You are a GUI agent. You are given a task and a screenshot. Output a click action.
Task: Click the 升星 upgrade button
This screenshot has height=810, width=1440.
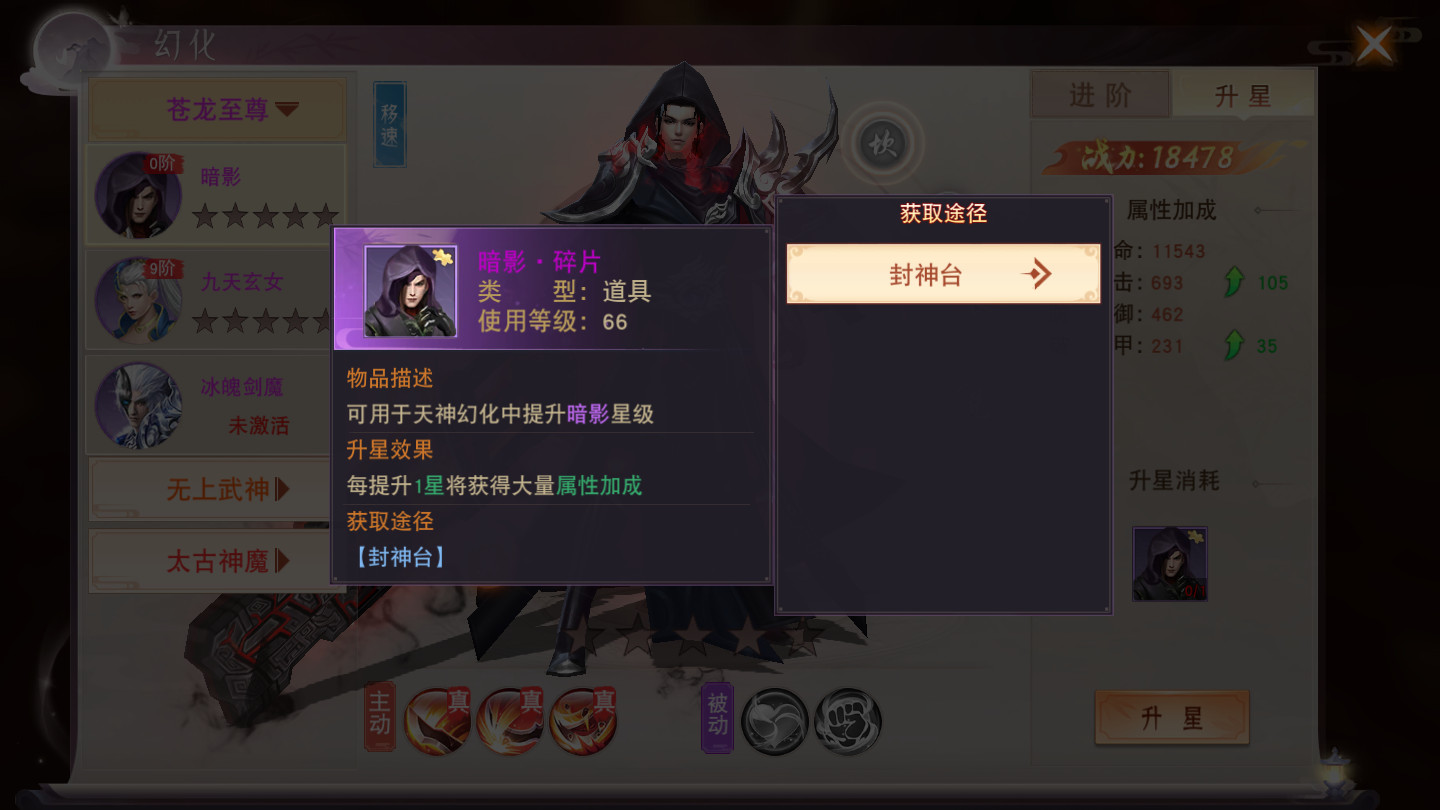click(x=1172, y=717)
